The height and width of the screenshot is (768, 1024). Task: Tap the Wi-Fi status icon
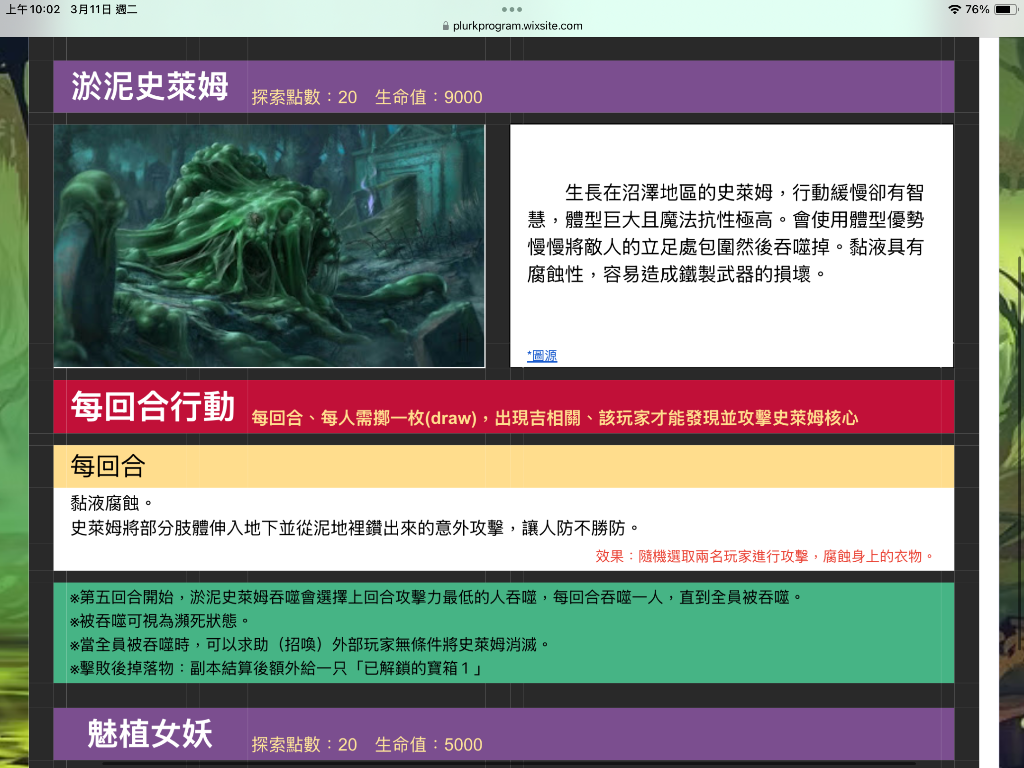point(954,9)
